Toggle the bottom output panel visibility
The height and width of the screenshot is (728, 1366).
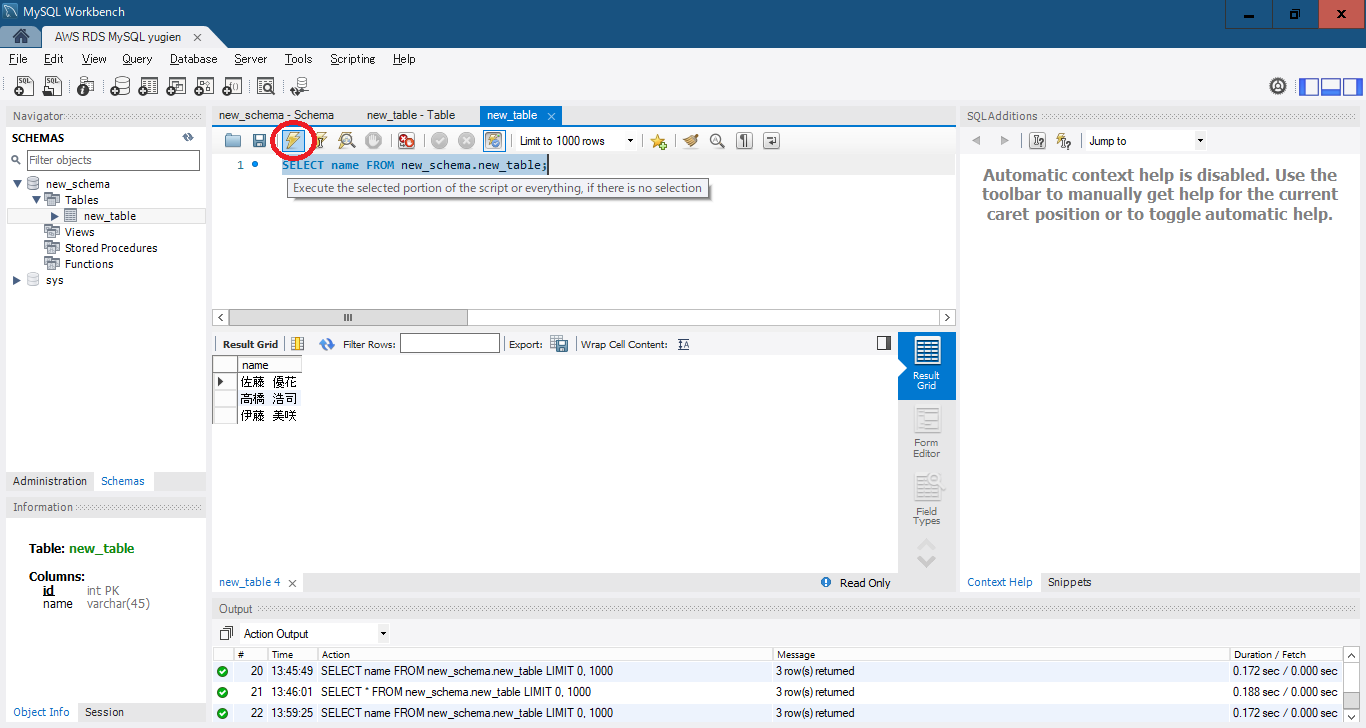pos(1330,87)
